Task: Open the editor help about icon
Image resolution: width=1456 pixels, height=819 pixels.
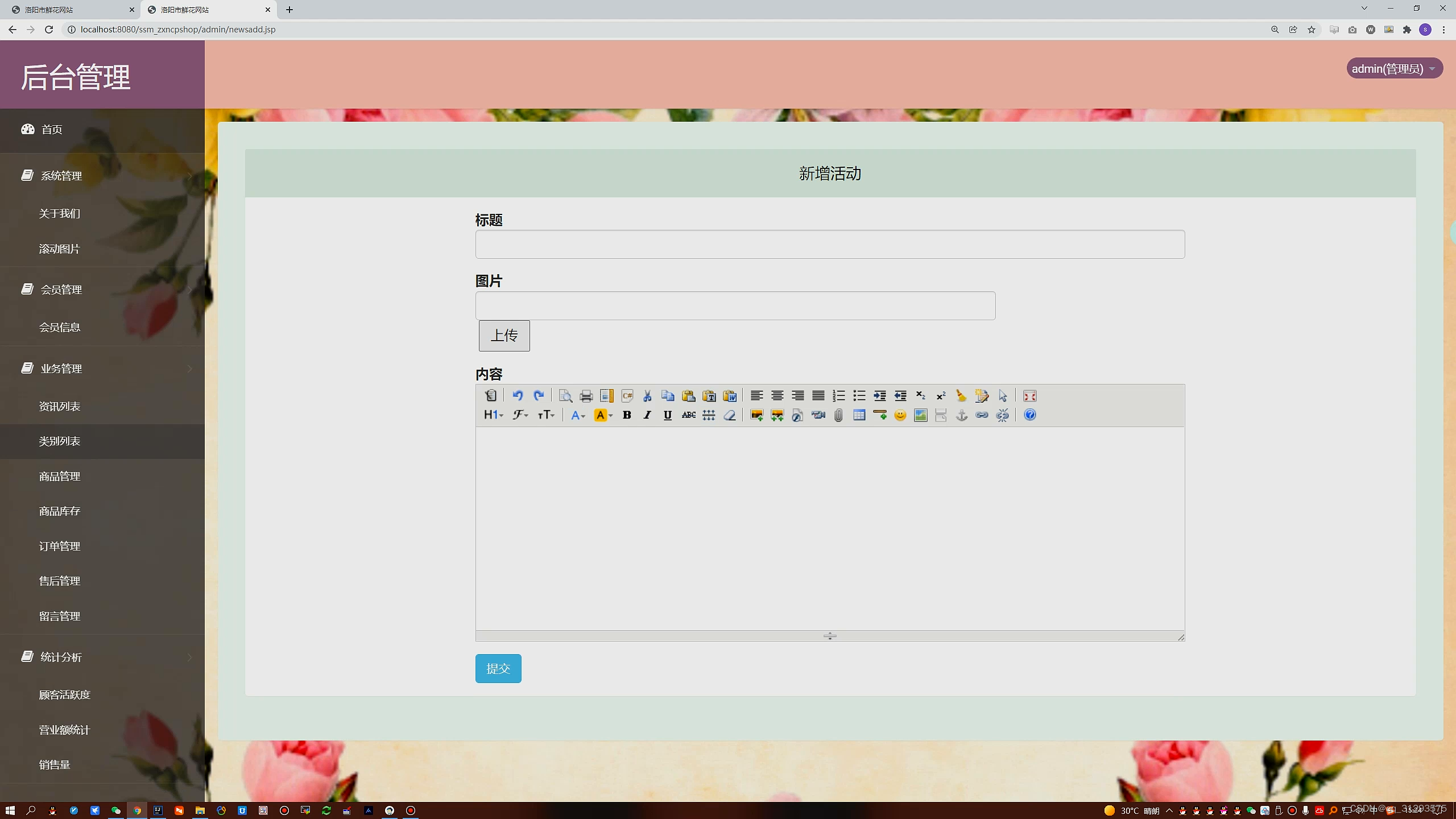Action: point(1029,415)
